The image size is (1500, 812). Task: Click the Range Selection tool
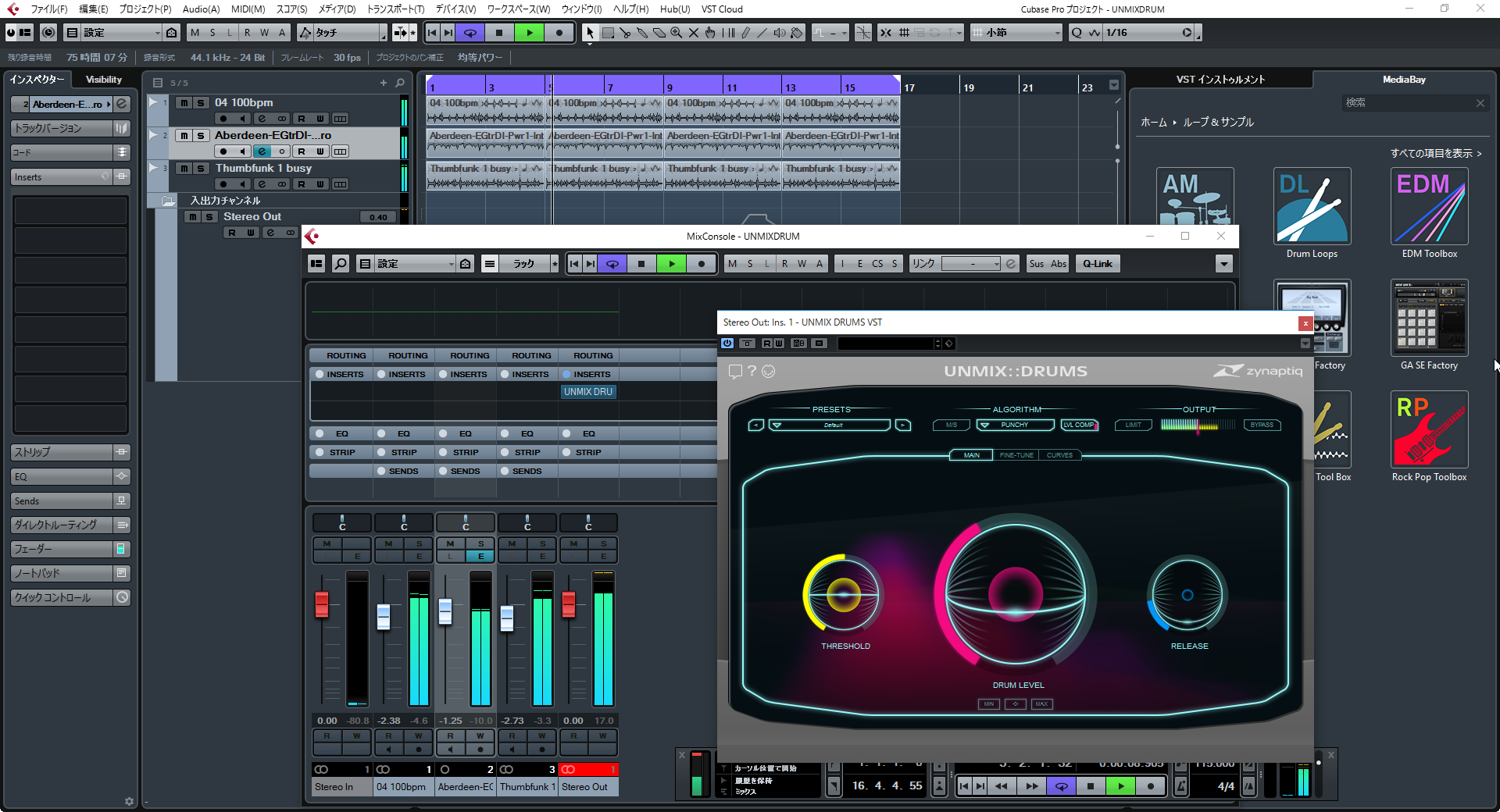pos(607,33)
